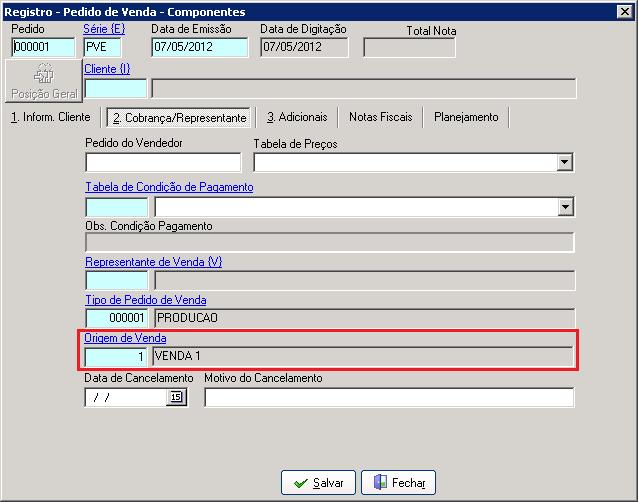Screen dimensions: 638x502
Task: Click the Data de Cancelamento date field
Action: (126, 397)
